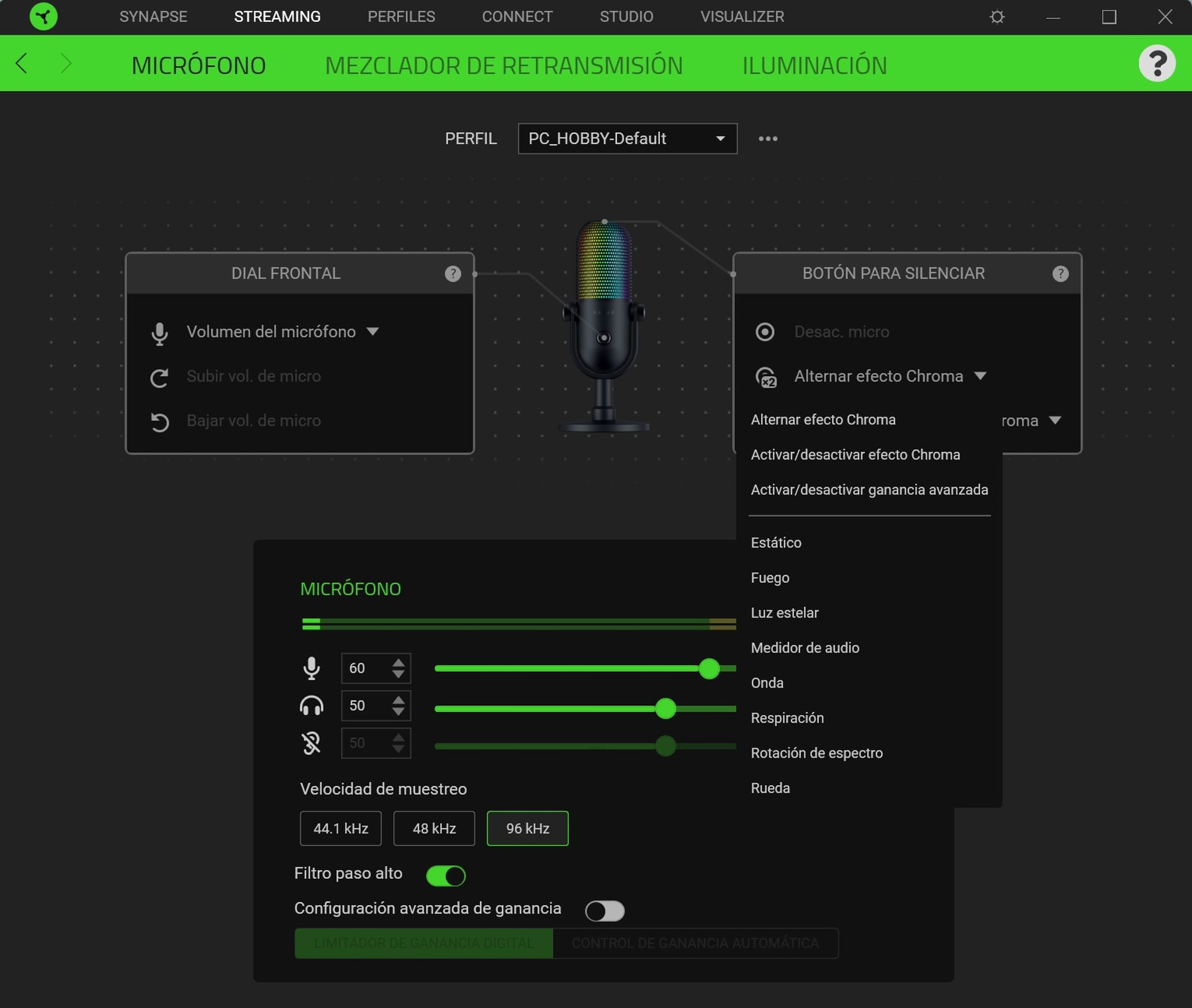Screen dimensions: 1192x1008
Task: Open the PERFIL dropdown showing PC_HOBBY-Default
Action: point(627,138)
